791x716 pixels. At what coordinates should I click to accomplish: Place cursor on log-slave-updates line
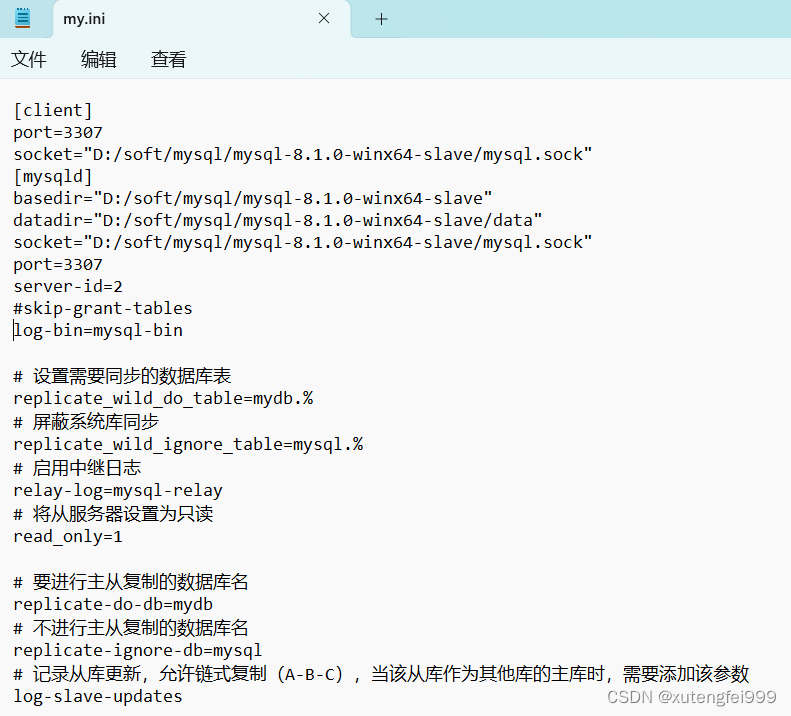pyautogui.click(x=97, y=696)
